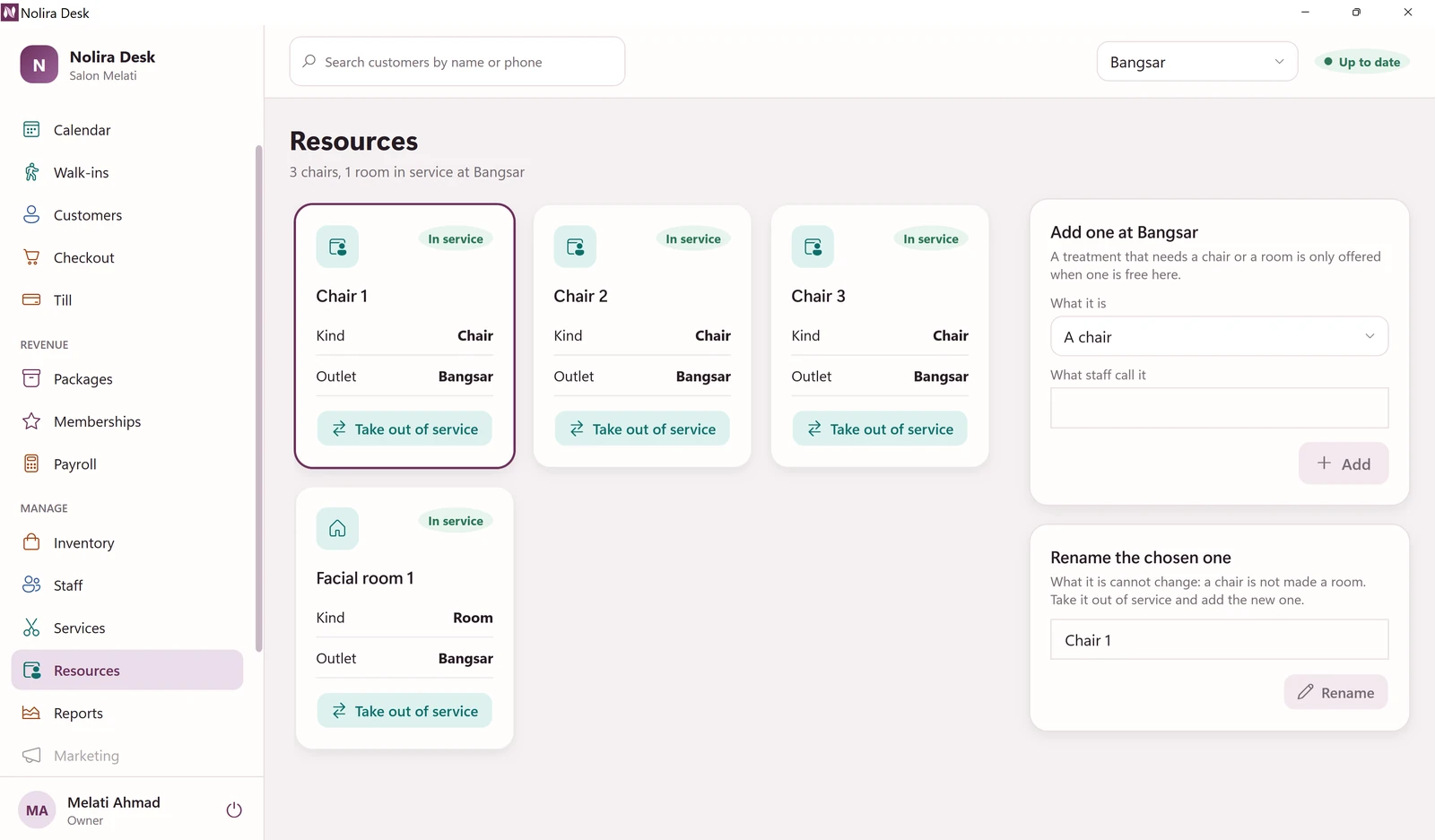Click the Nolira Desk N logo
Image resolution: width=1435 pixels, height=840 pixels.
(39, 65)
